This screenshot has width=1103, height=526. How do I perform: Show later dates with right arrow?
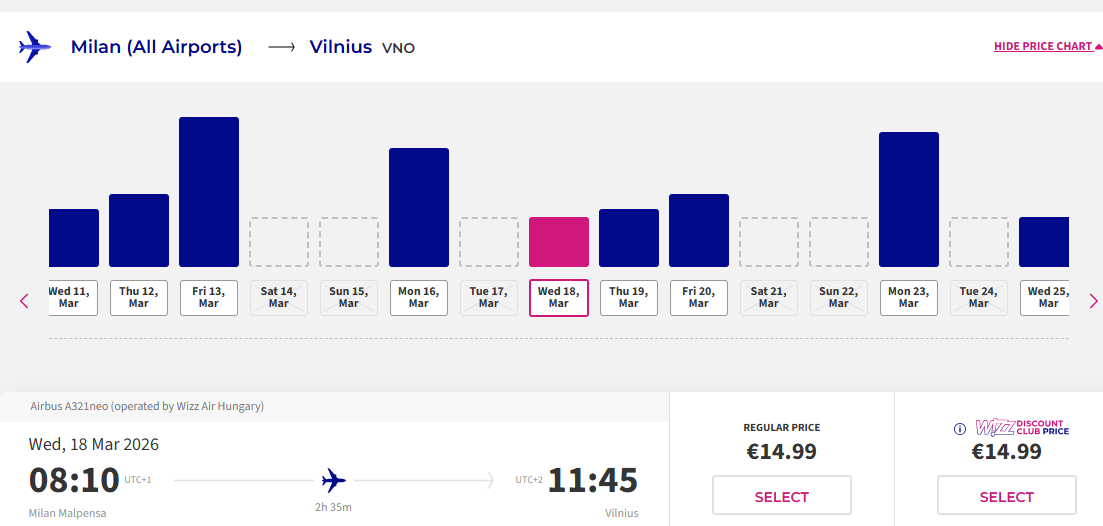1093,300
